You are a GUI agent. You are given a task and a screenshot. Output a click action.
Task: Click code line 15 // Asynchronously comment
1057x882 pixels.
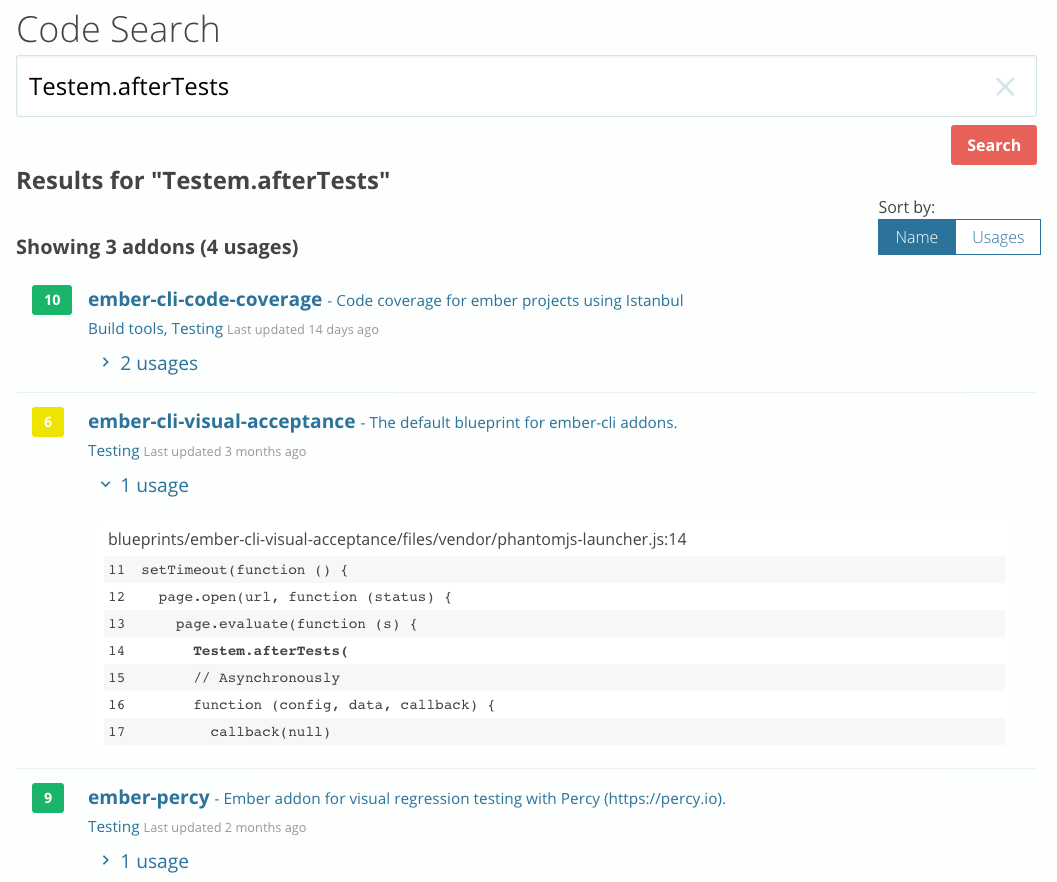554,678
